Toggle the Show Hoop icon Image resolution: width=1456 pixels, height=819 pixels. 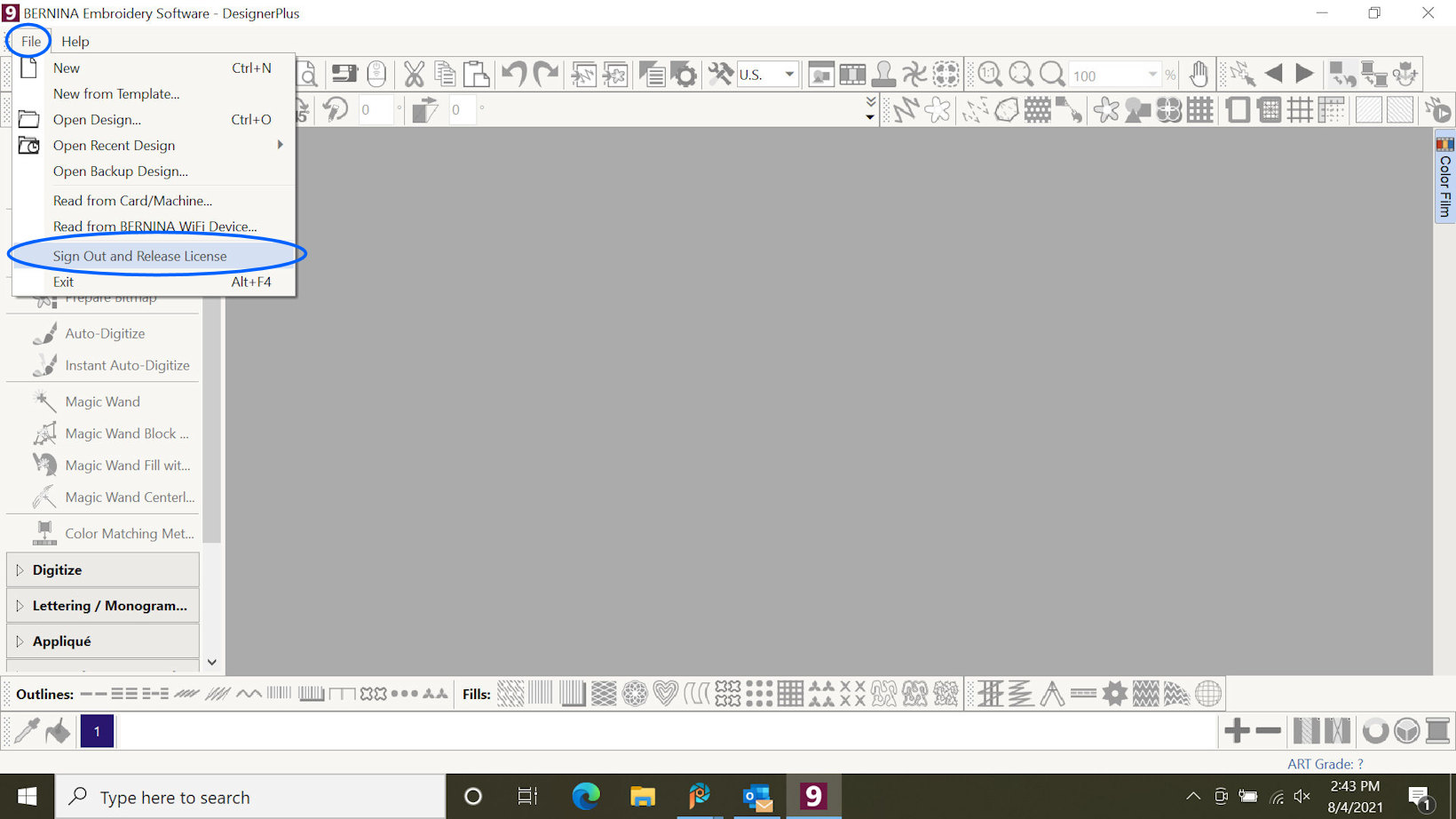pos(1238,110)
